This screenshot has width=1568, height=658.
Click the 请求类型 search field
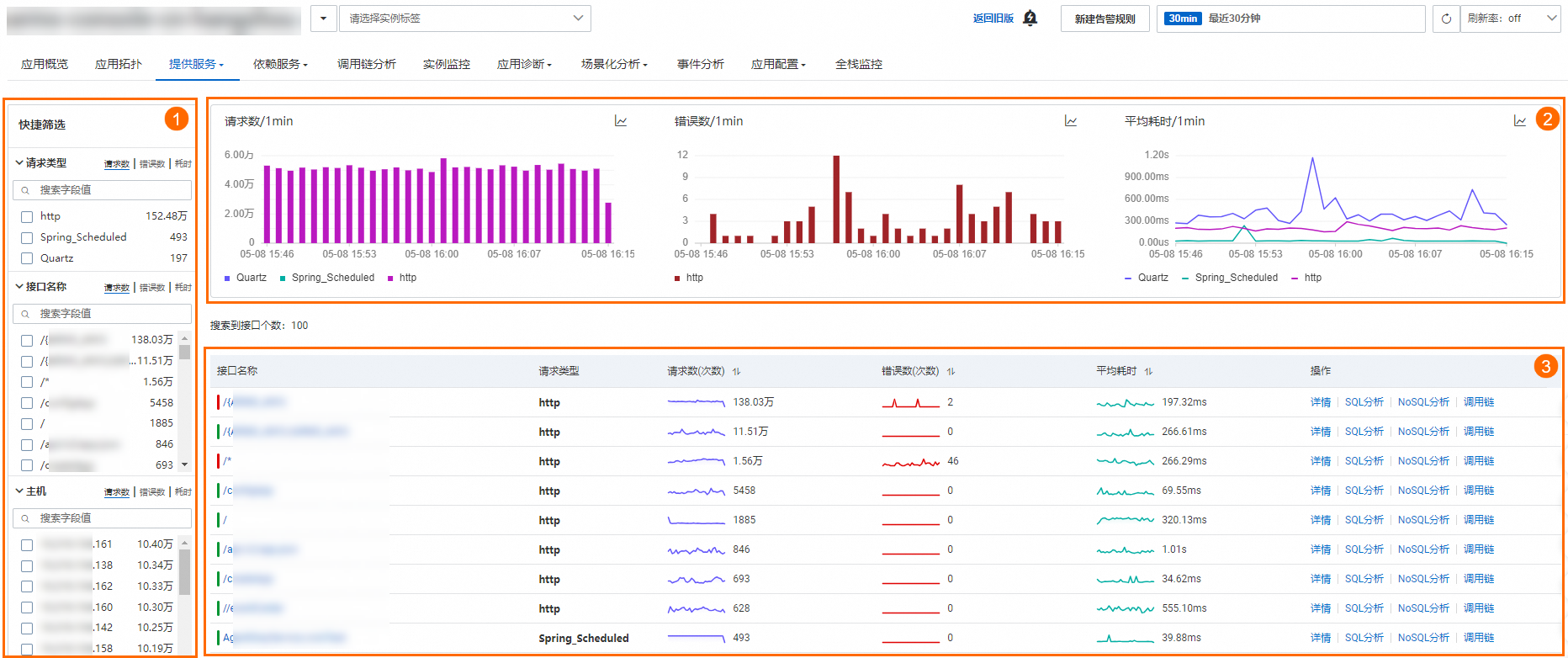pos(103,190)
